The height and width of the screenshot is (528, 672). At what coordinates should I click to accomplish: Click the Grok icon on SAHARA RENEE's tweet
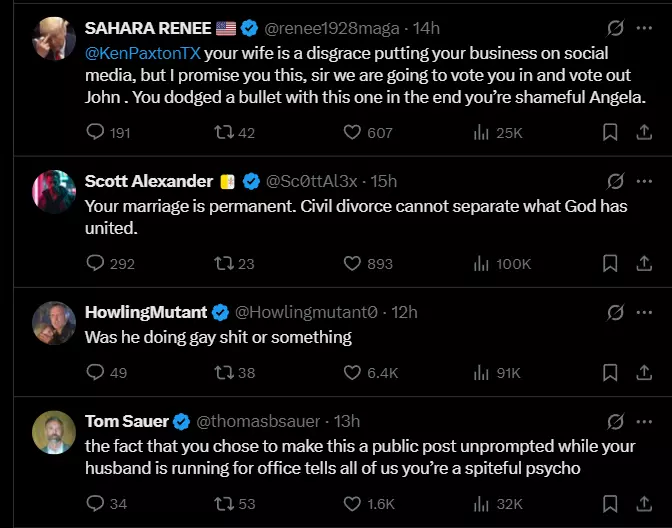point(615,28)
